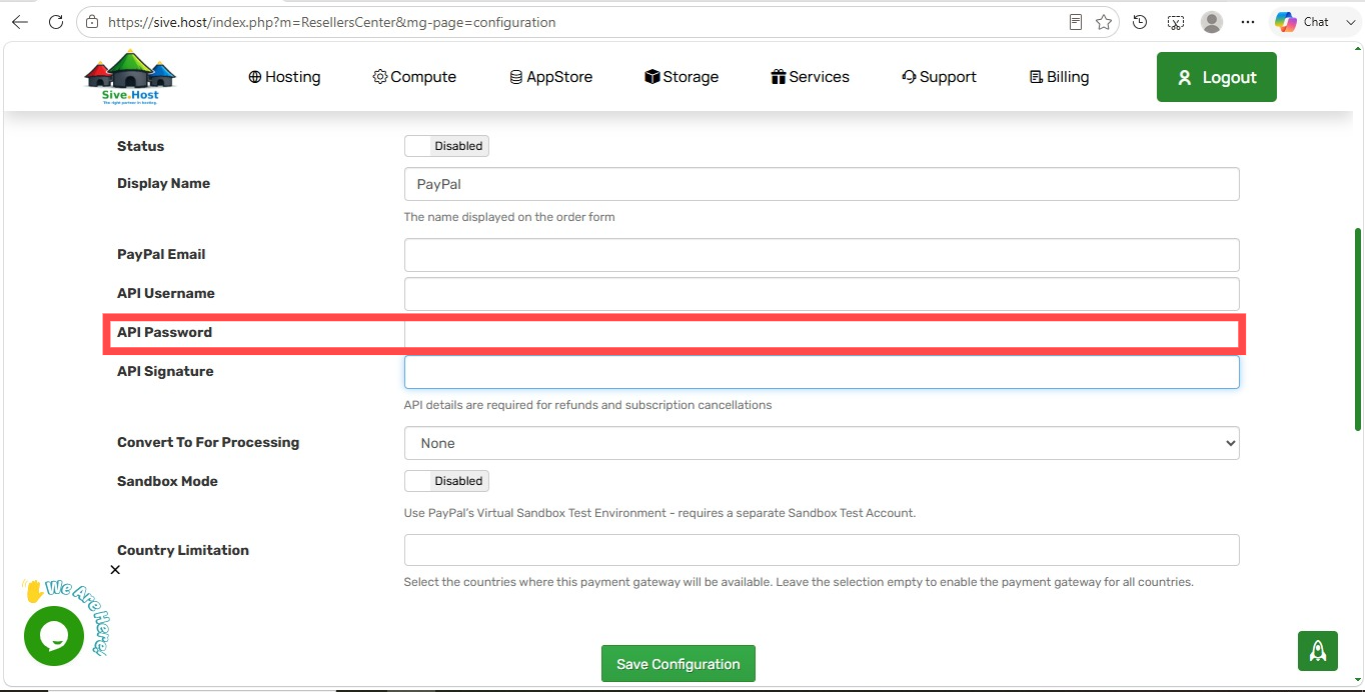Viewport: 1365px width, 692px height.
Task: Open the Services menu
Action: click(810, 77)
